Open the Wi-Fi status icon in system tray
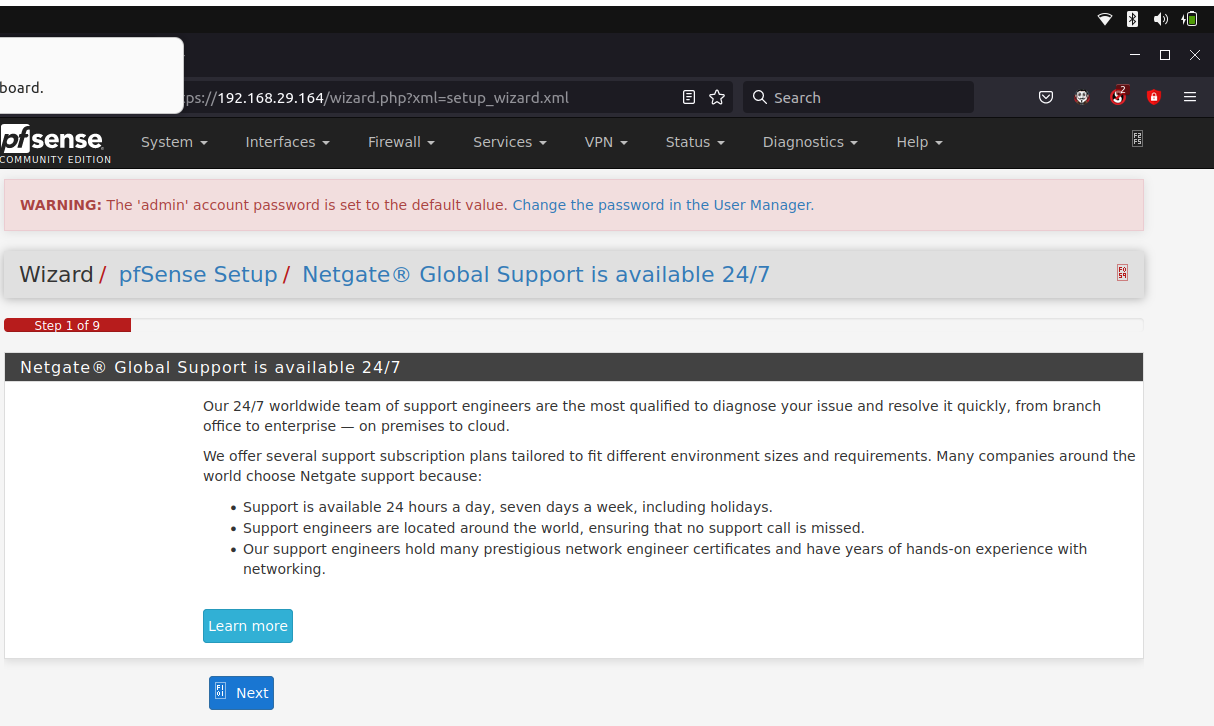 pyautogui.click(x=1105, y=19)
